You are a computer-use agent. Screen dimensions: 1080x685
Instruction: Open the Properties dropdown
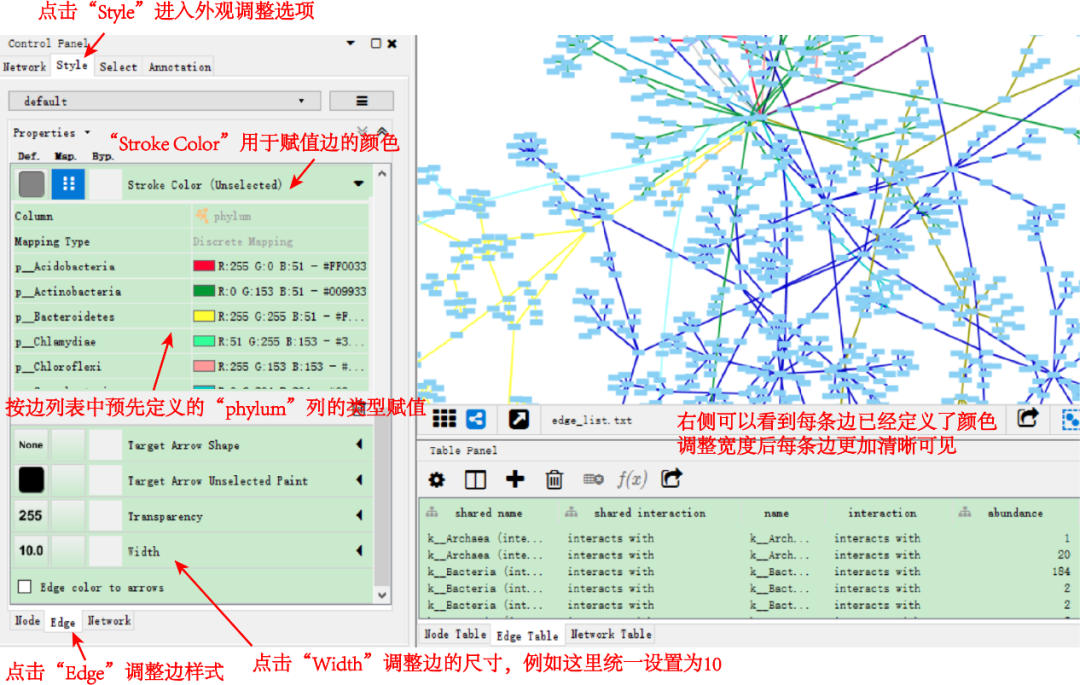(x=52, y=132)
